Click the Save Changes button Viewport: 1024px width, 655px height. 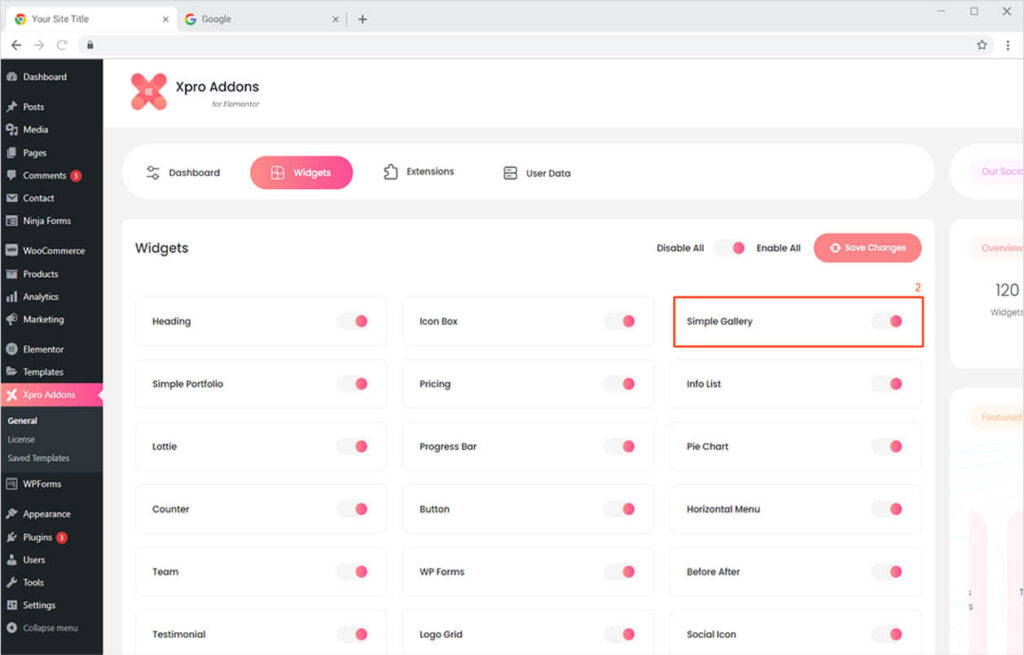pyautogui.click(x=867, y=248)
